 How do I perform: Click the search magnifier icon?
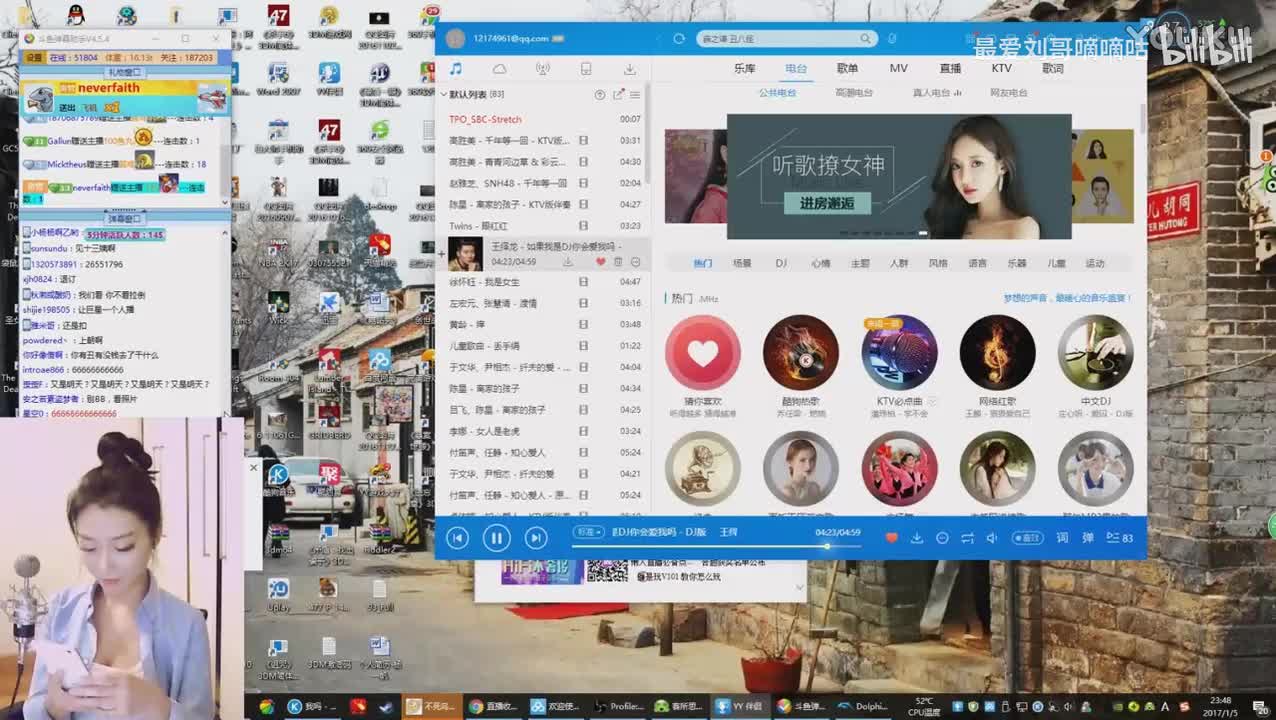coord(865,38)
